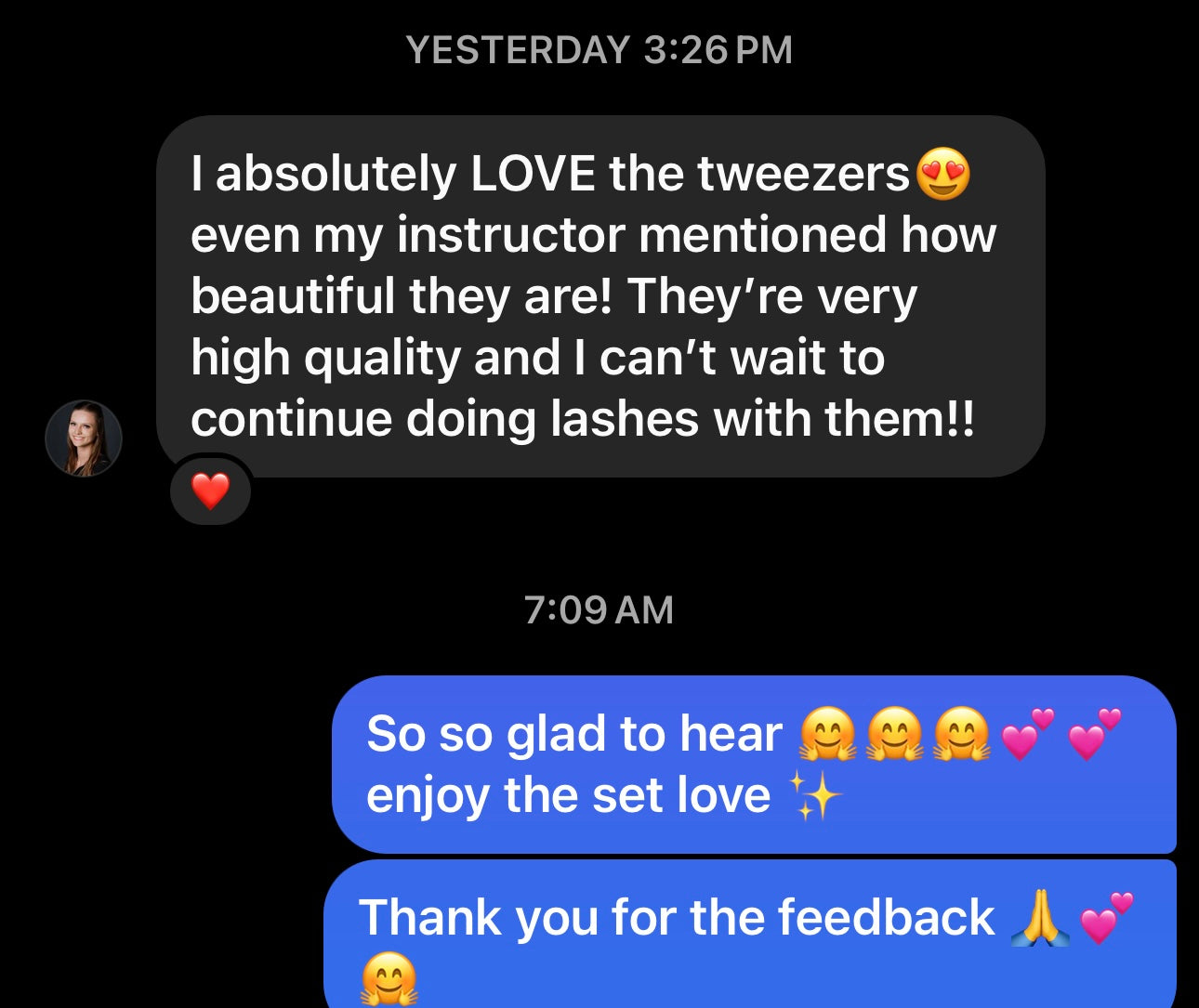Tap the YESTERDAY 3:26 PM timestamp
1199x1008 pixels.
click(x=599, y=50)
